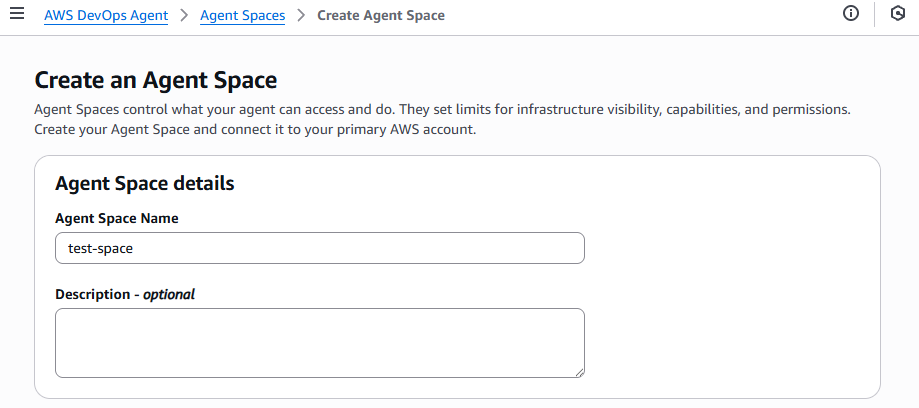Click the sentence about primary AWS account
Screen dimensions: 919x408
pos(255,130)
